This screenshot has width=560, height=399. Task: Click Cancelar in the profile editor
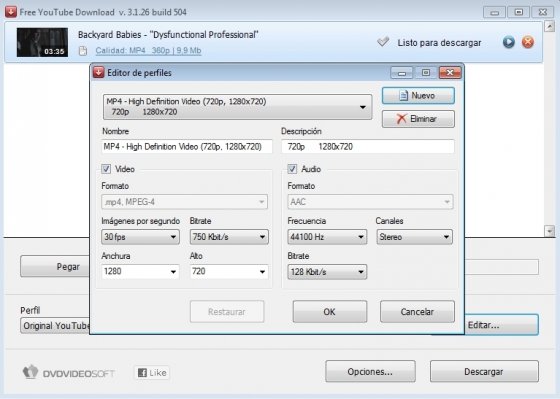point(417,311)
